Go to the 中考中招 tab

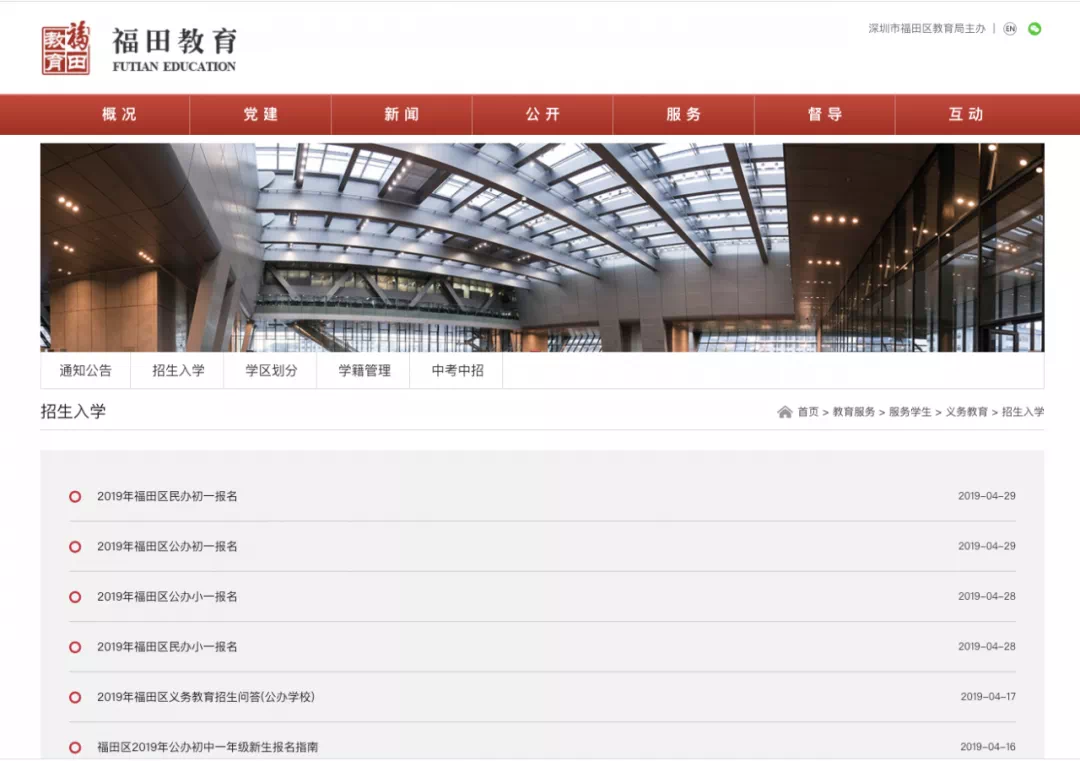click(x=457, y=371)
